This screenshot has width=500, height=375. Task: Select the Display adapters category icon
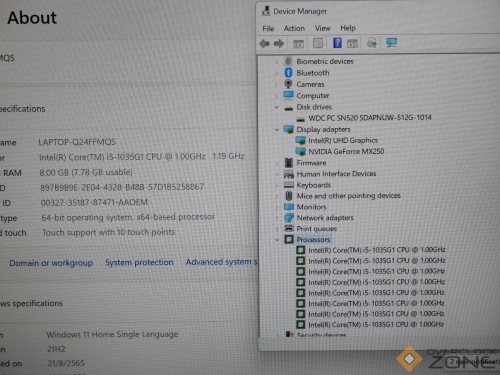click(x=289, y=129)
